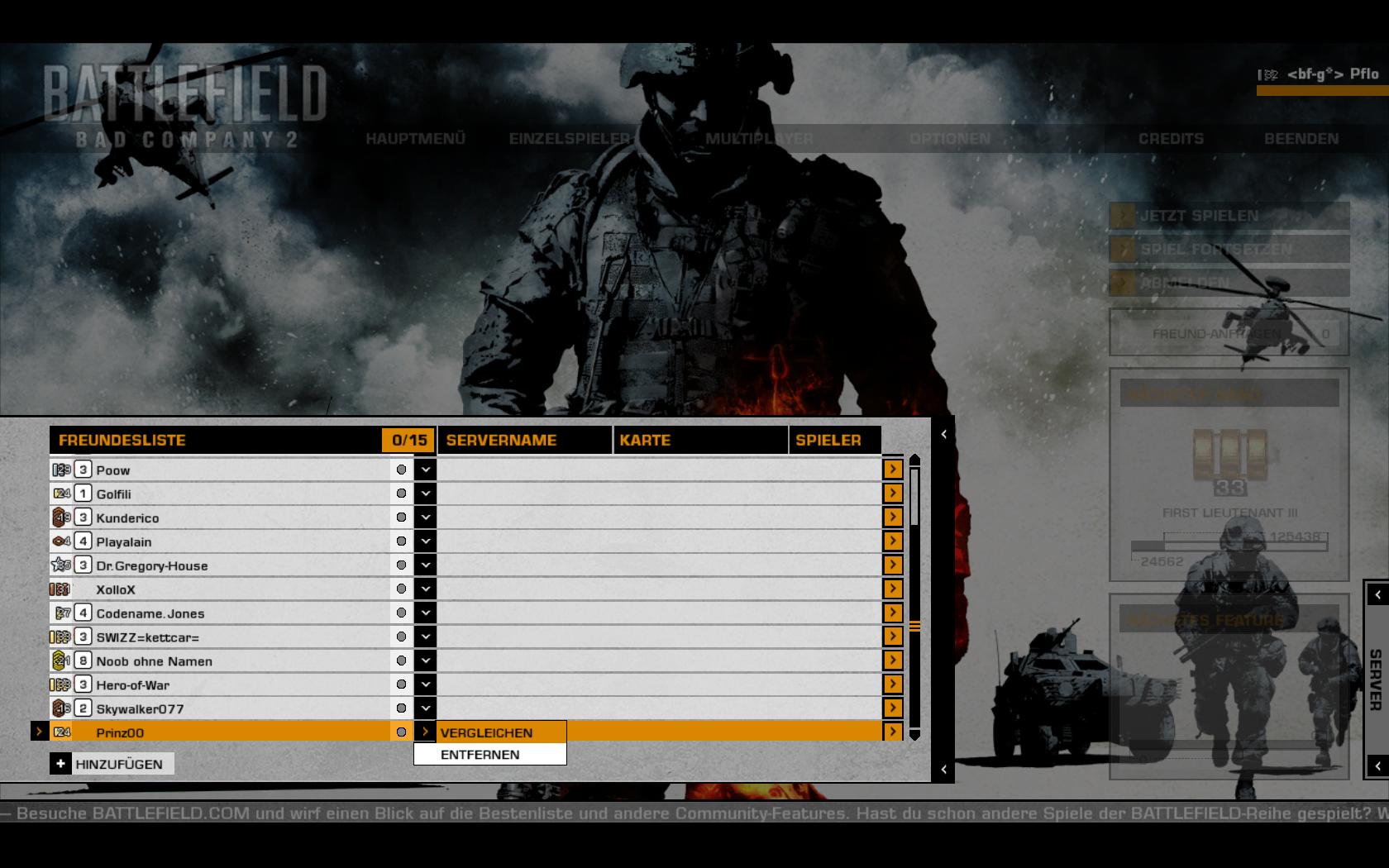Image resolution: width=1389 pixels, height=868 pixels.
Task: Join Poow's server via orange arrow
Action: tap(893, 470)
